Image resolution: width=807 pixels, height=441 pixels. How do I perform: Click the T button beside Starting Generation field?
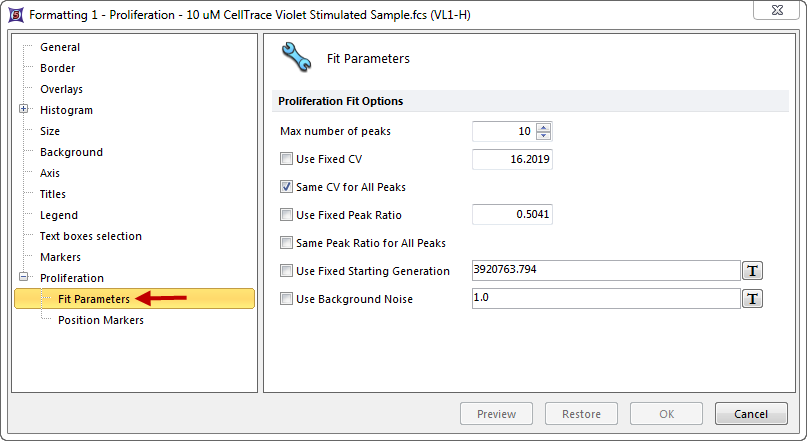pos(751,271)
